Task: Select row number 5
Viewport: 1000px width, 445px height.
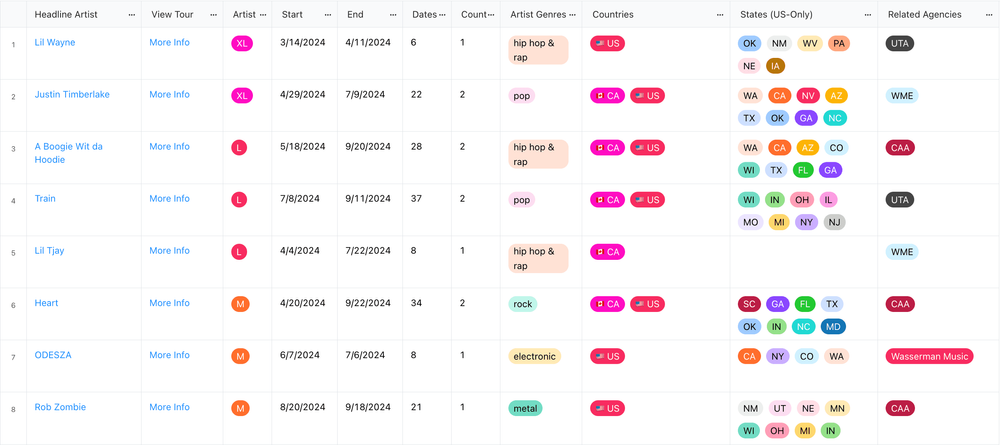Action: point(13,253)
